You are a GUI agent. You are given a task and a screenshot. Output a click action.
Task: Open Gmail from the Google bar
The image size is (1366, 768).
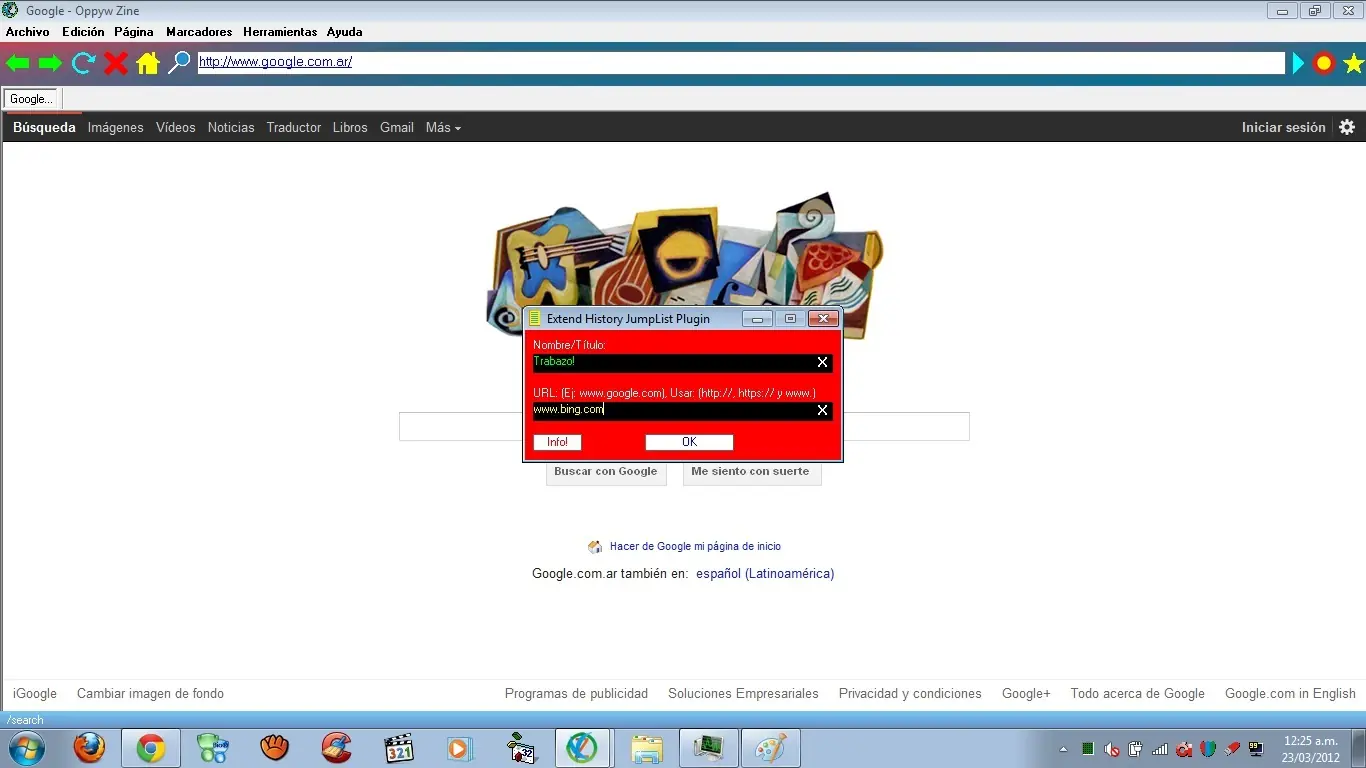click(x=397, y=127)
